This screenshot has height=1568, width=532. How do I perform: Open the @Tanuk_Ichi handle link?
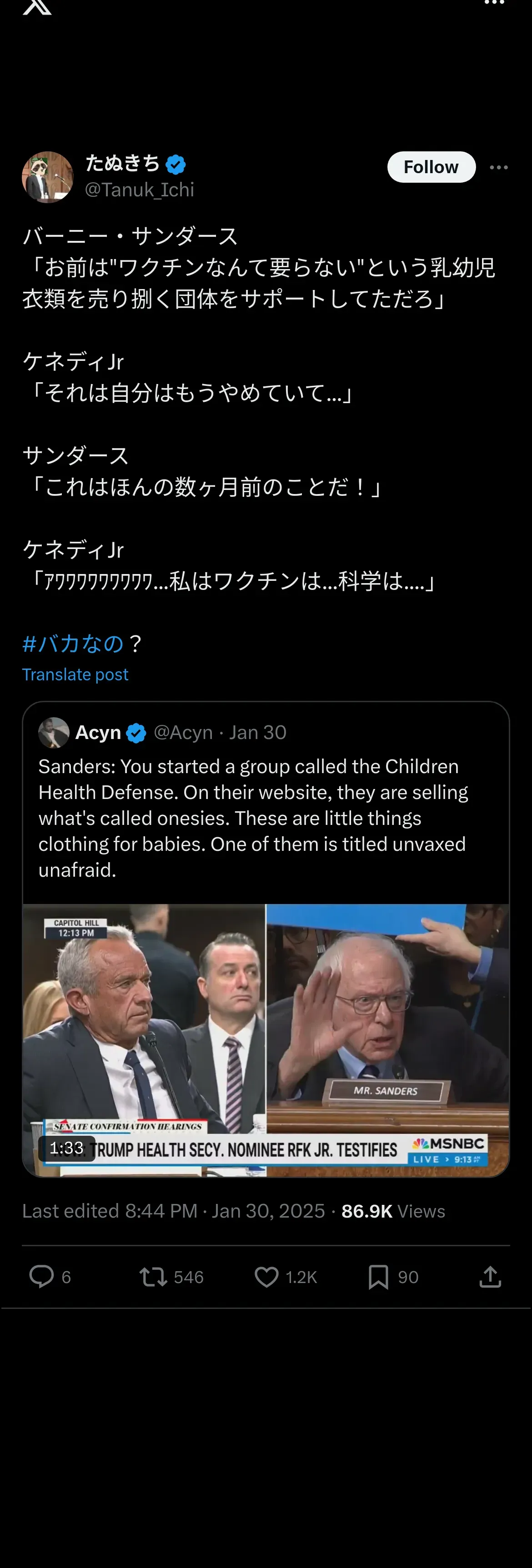pyautogui.click(x=140, y=190)
